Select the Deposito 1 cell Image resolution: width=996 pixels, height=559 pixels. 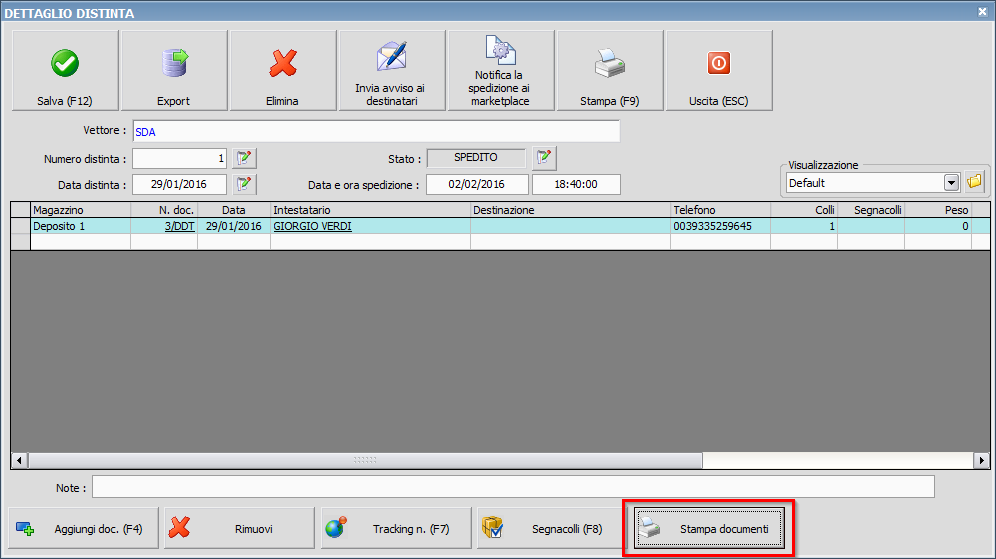80,226
